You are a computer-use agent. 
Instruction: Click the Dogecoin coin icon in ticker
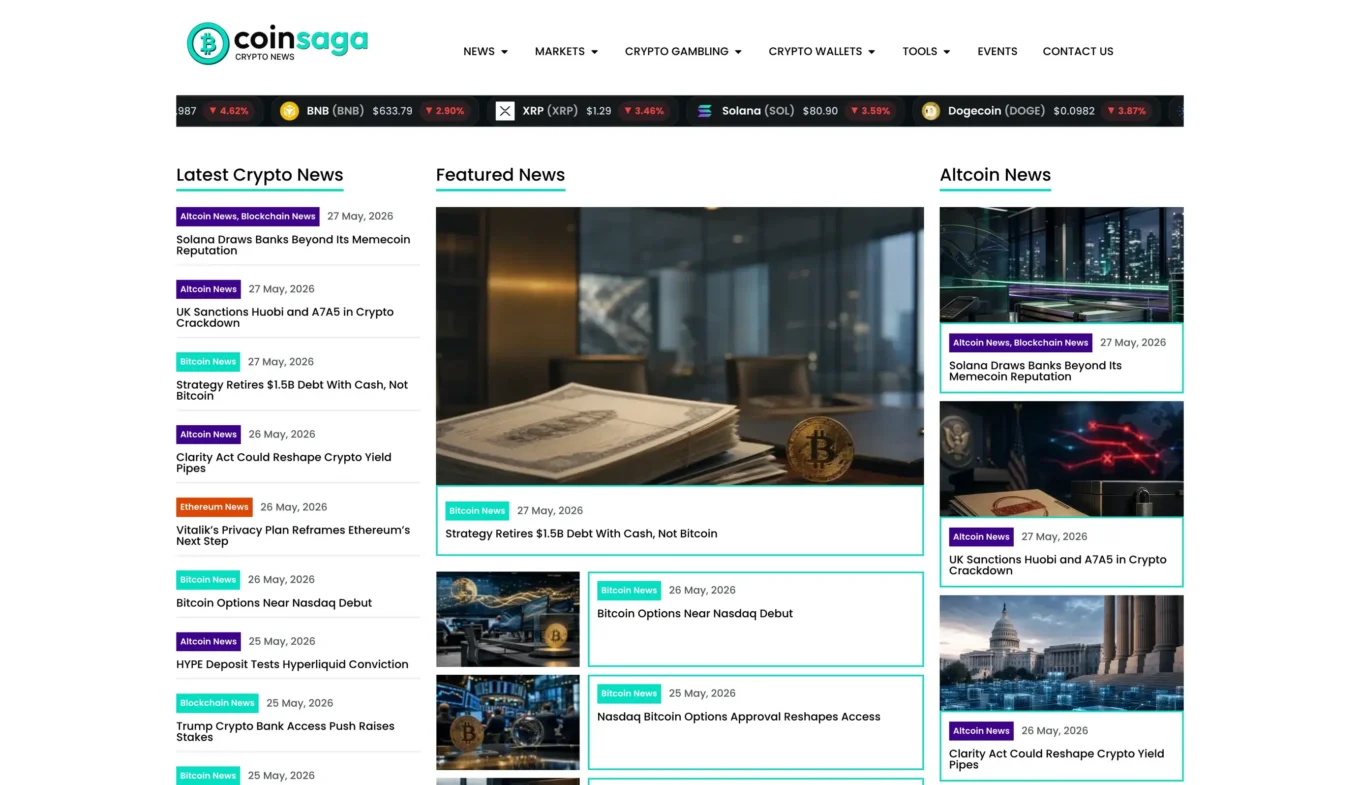[x=931, y=111]
